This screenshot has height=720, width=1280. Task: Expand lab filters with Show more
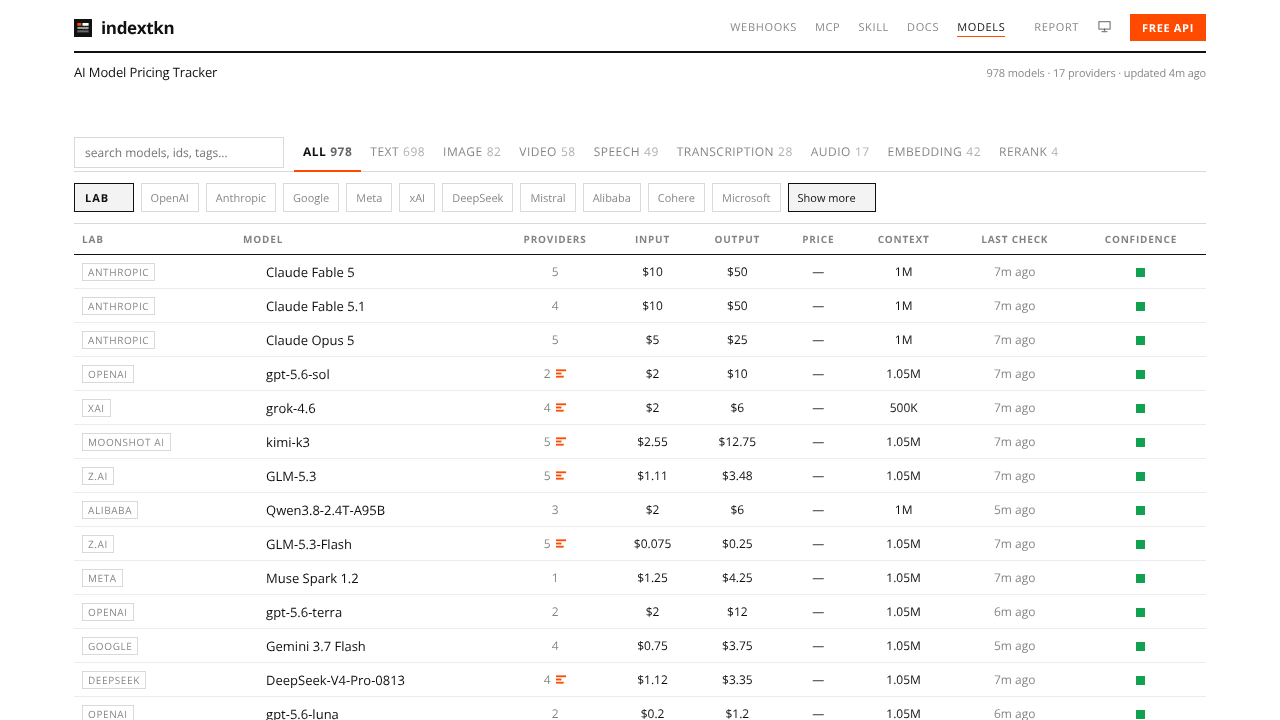pos(832,198)
